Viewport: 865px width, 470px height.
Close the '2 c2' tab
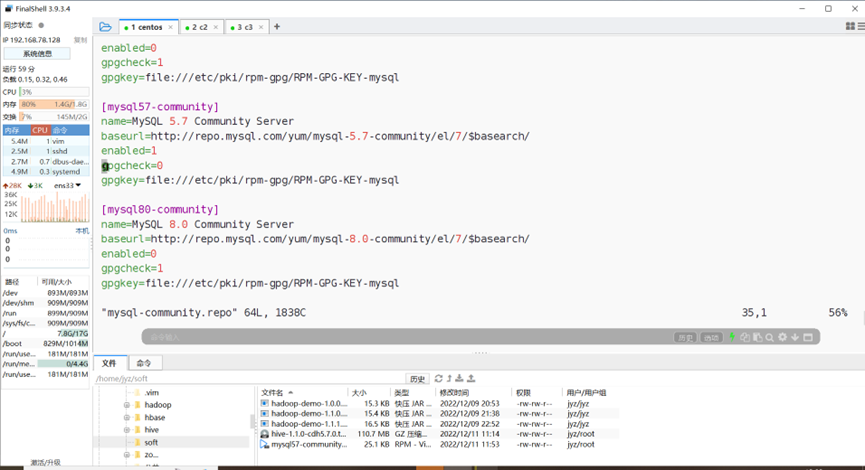coord(216,27)
